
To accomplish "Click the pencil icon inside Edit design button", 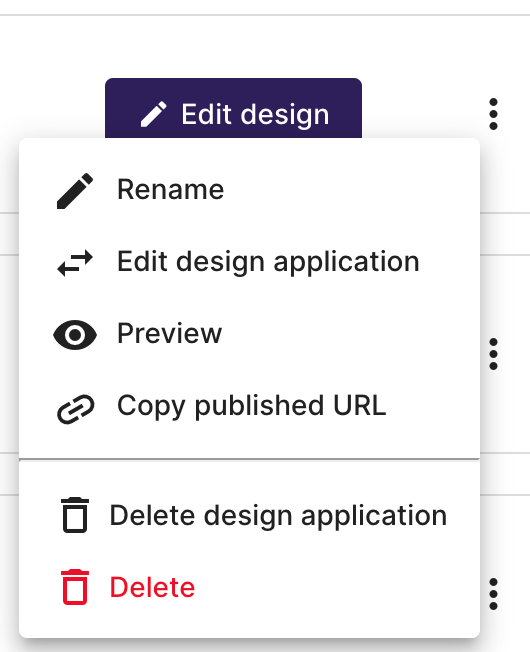I will click(x=153, y=114).
